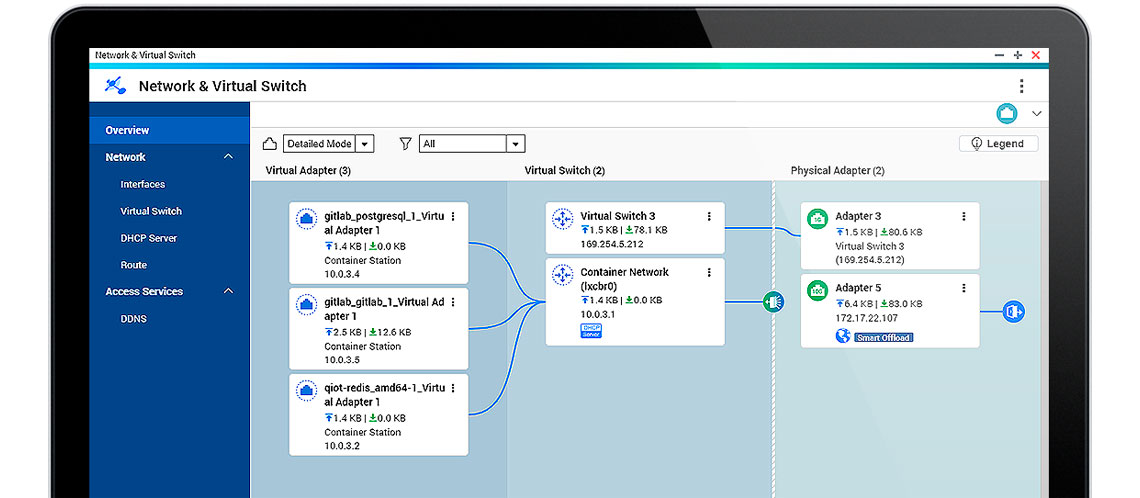The image size is (1140, 498).
Task: Select Overview in the sidebar
Action: (127, 130)
